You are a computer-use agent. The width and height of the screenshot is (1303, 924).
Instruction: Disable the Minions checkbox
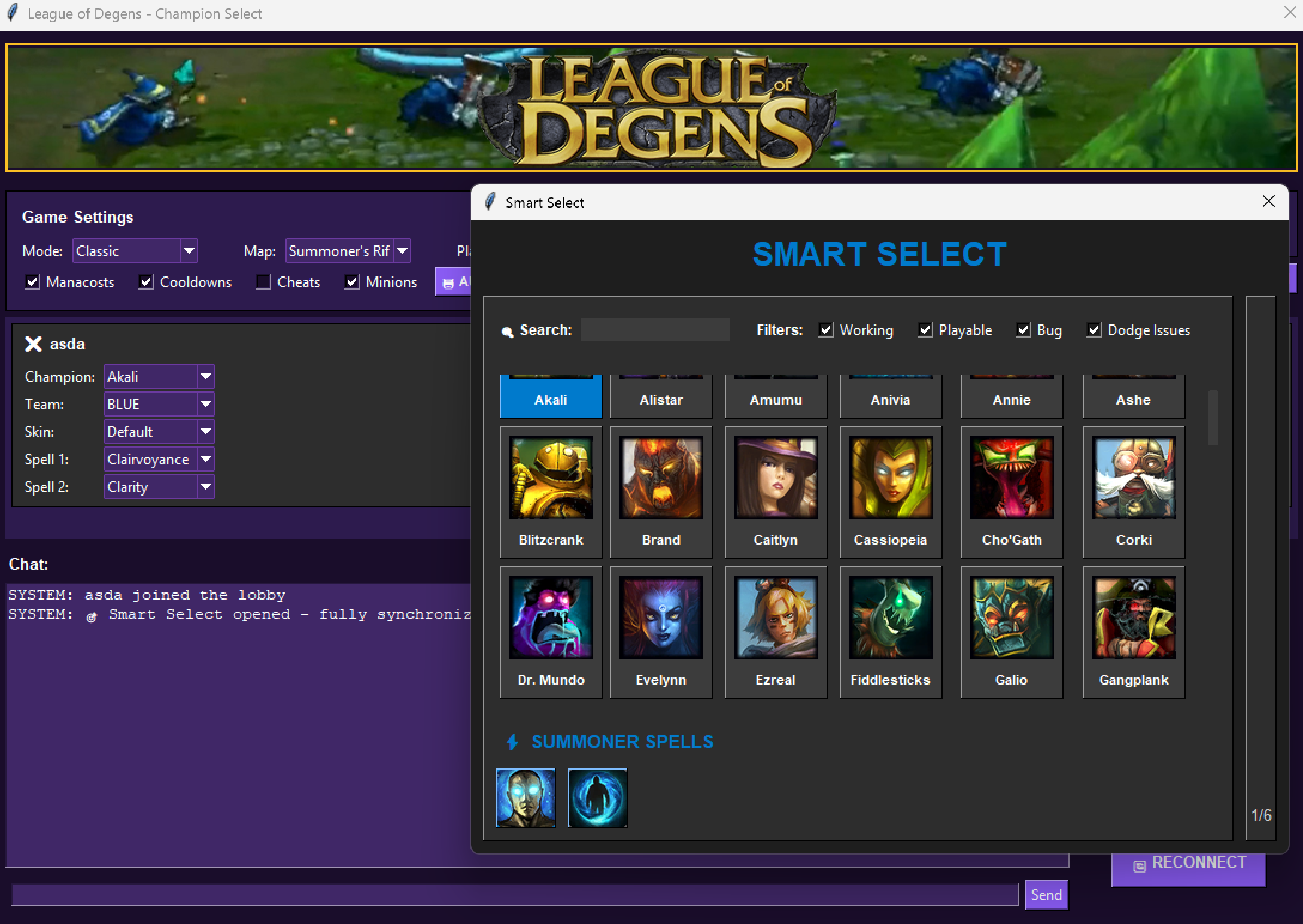click(352, 282)
